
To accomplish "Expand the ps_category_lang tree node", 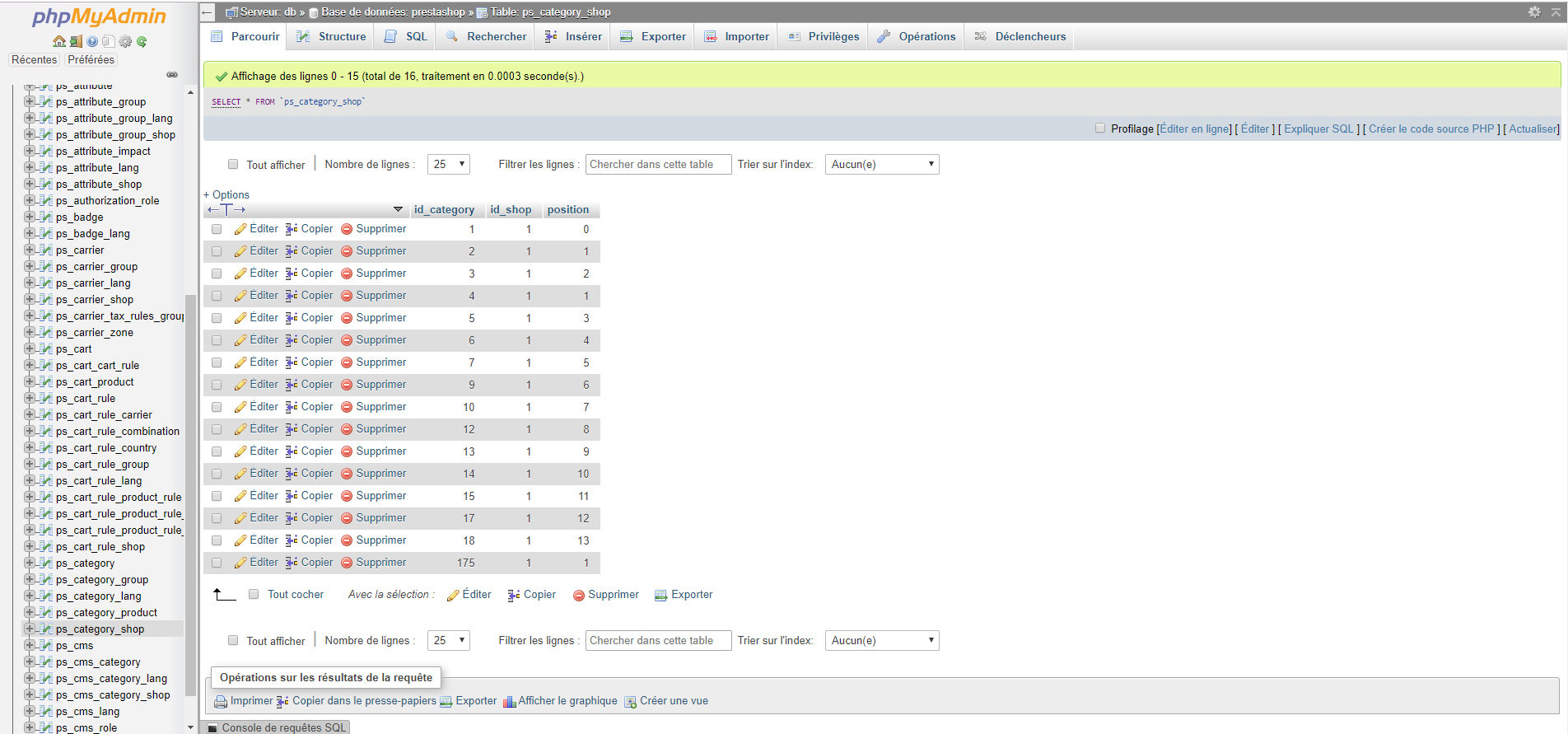I will [x=29, y=596].
